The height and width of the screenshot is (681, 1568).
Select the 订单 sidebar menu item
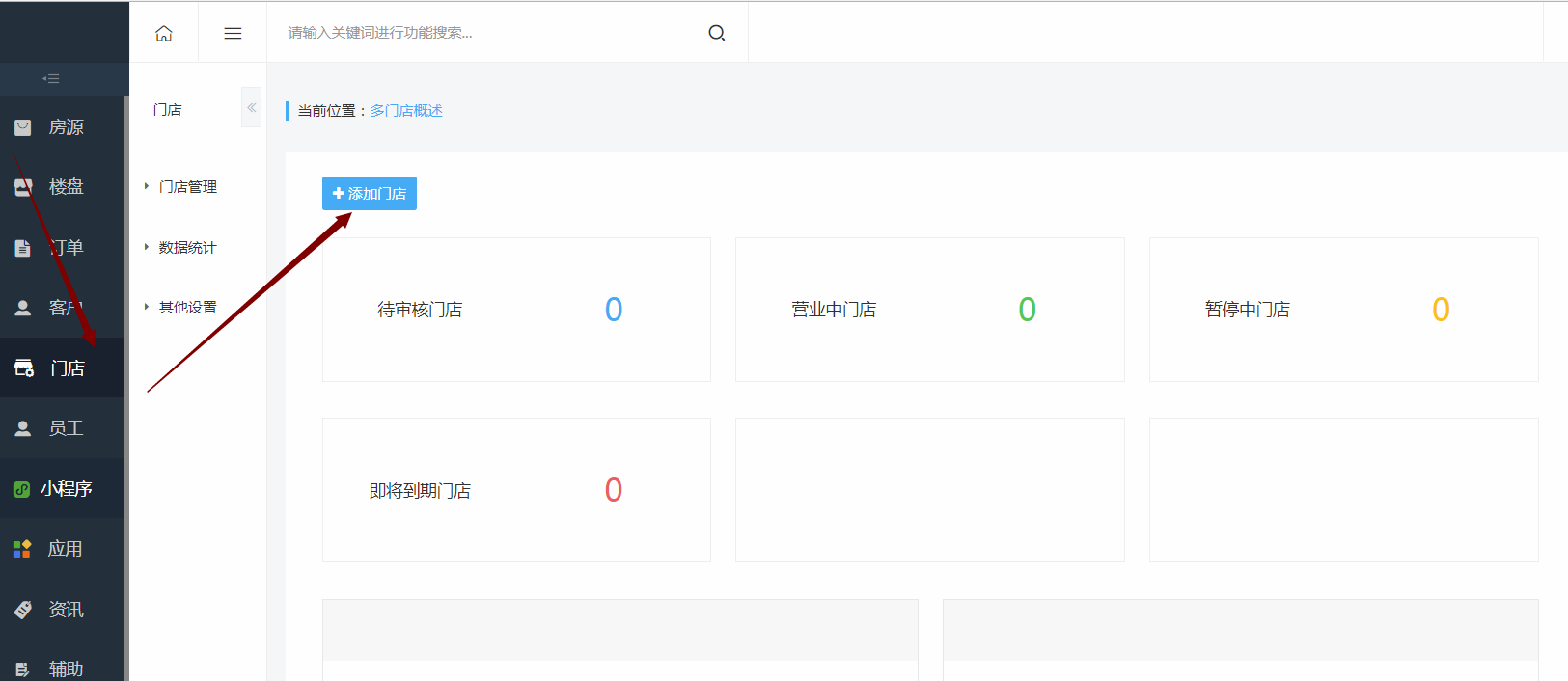pyautogui.click(x=64, y=248)
